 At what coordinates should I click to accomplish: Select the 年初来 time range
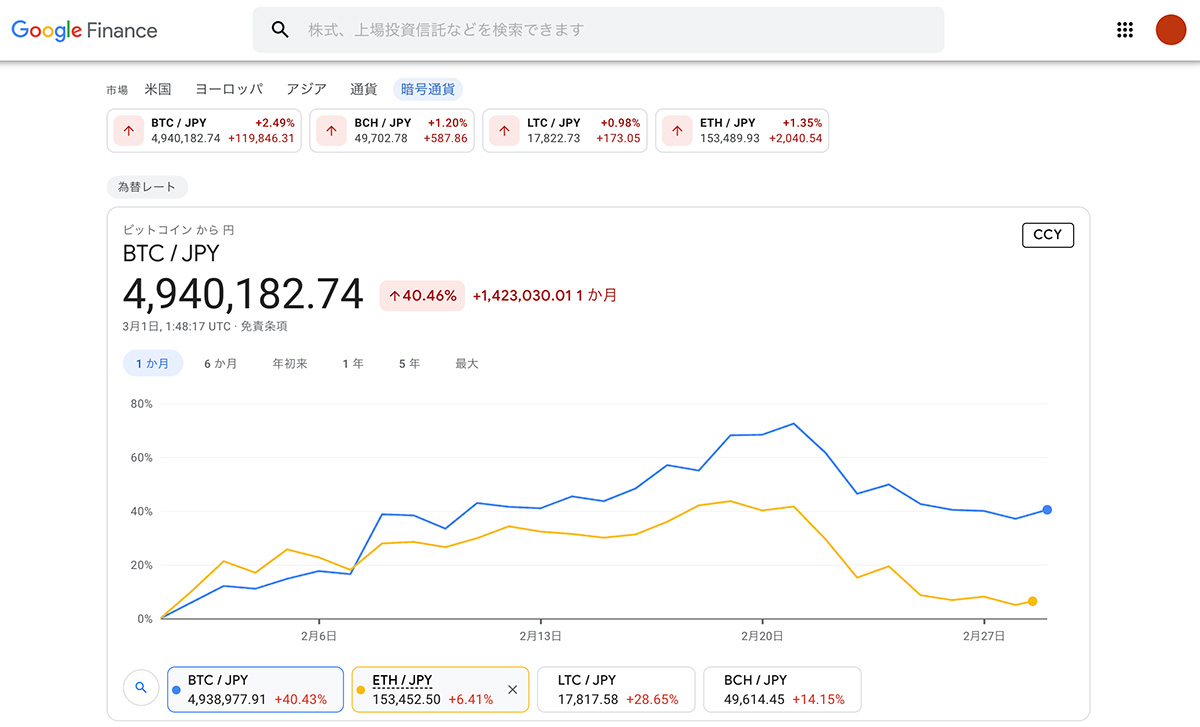[290, 364]
